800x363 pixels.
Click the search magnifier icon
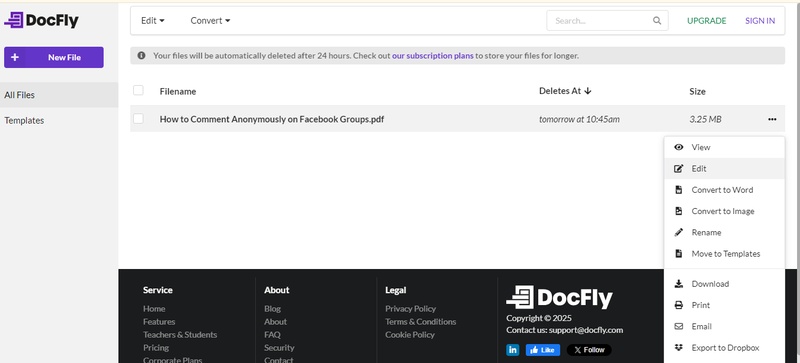657,21
